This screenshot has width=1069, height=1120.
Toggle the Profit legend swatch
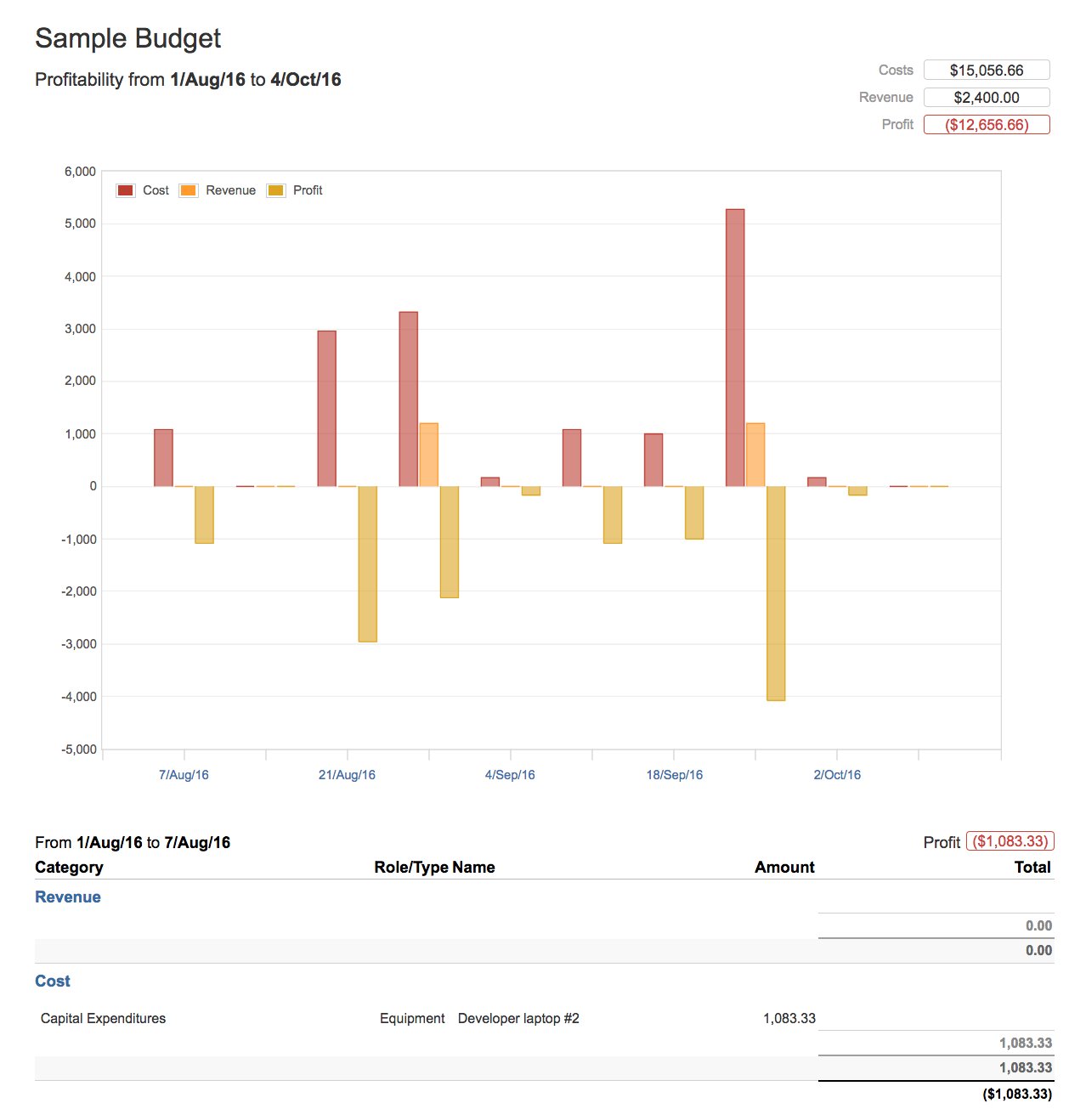276,190
